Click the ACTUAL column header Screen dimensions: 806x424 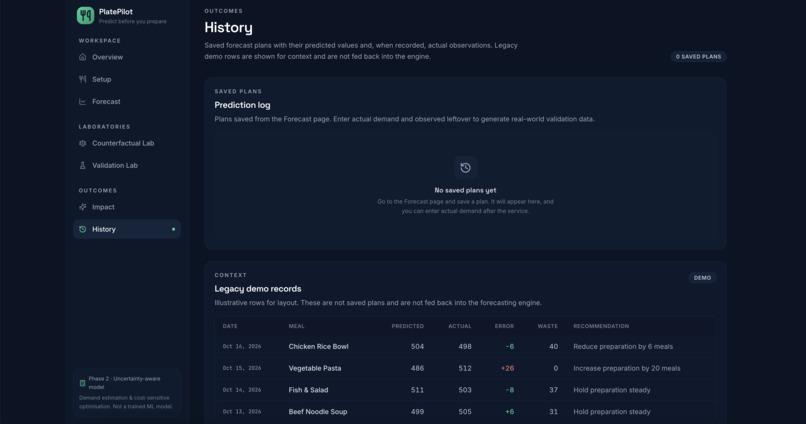[460, 326]
